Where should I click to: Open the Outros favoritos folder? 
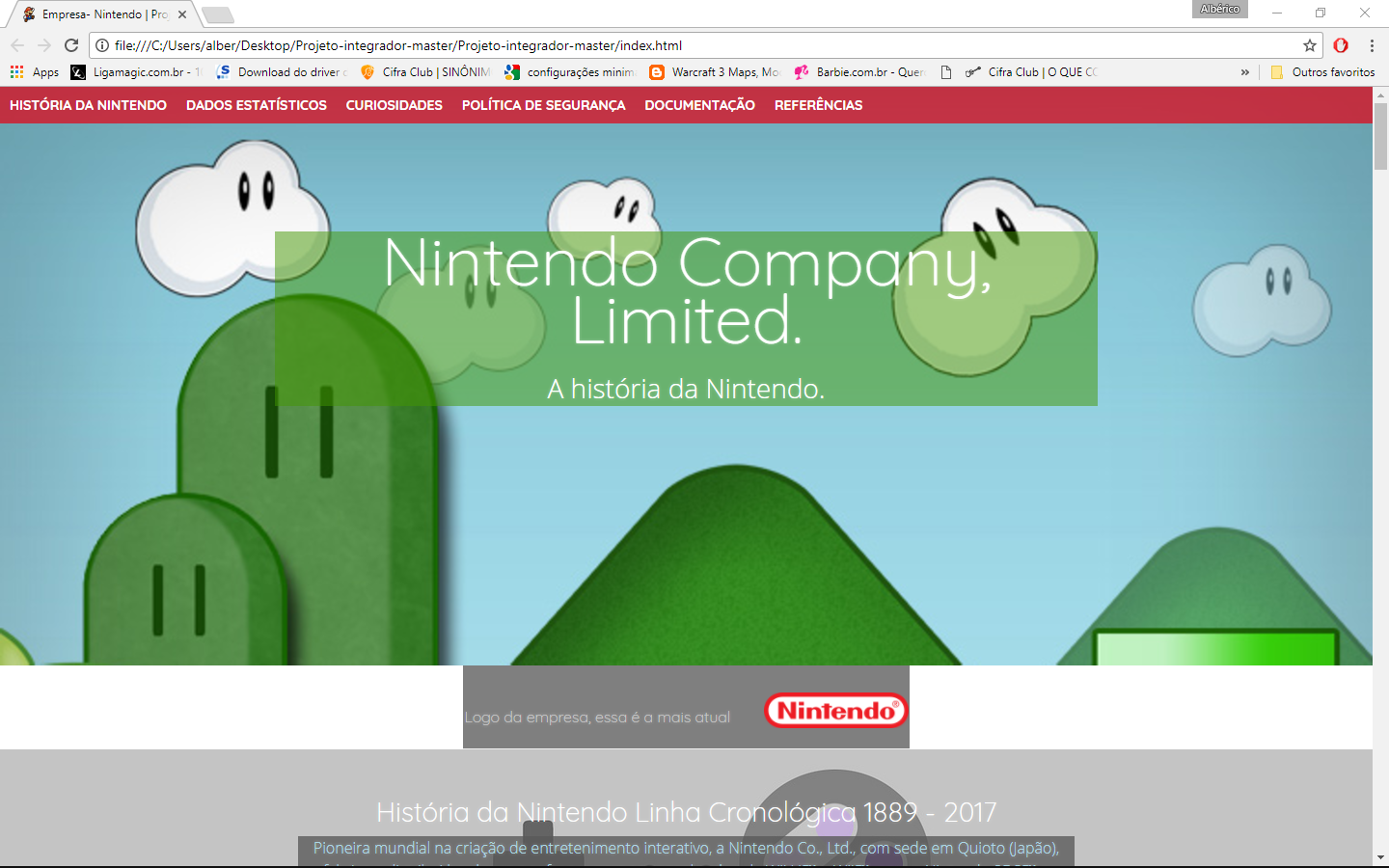pos(1322,72)
